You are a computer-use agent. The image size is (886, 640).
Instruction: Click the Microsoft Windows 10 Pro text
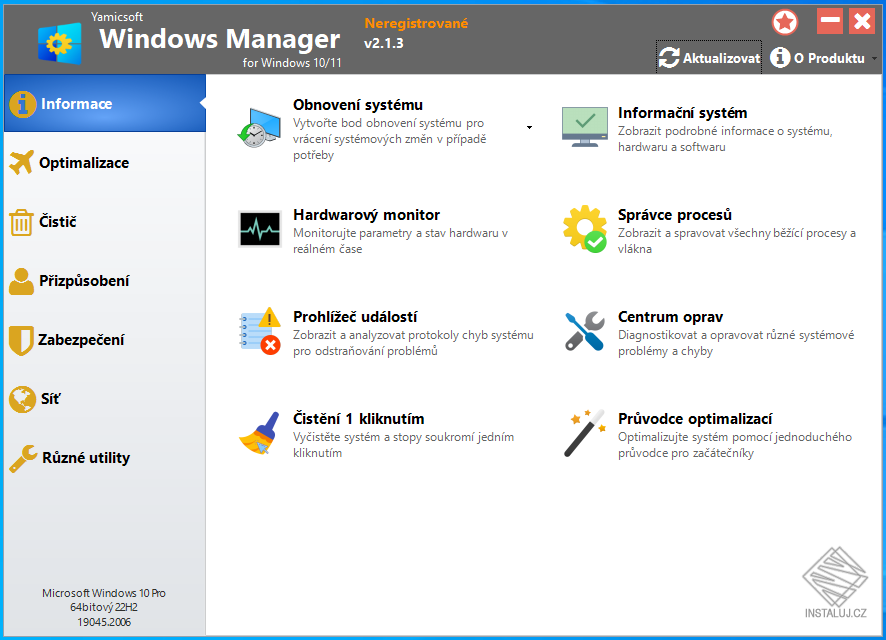tap(104, 593)
